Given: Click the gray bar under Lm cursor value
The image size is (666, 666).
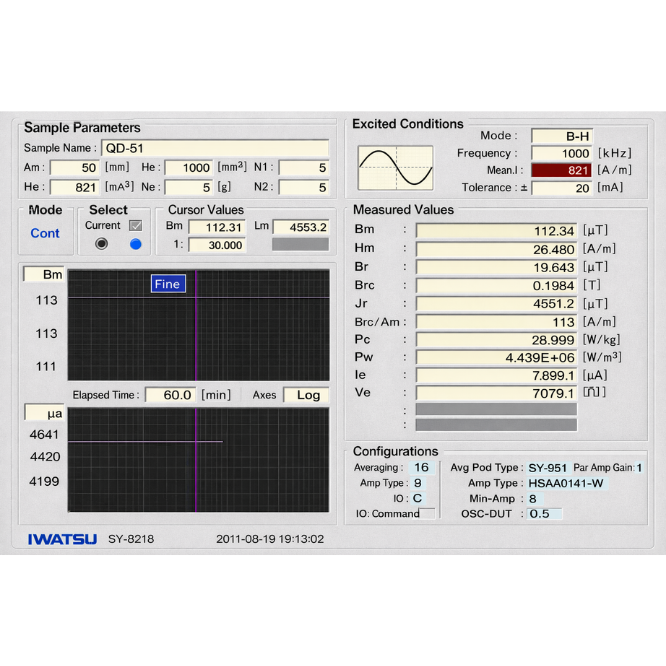Looking at the screenshot, I should [300, 244].
